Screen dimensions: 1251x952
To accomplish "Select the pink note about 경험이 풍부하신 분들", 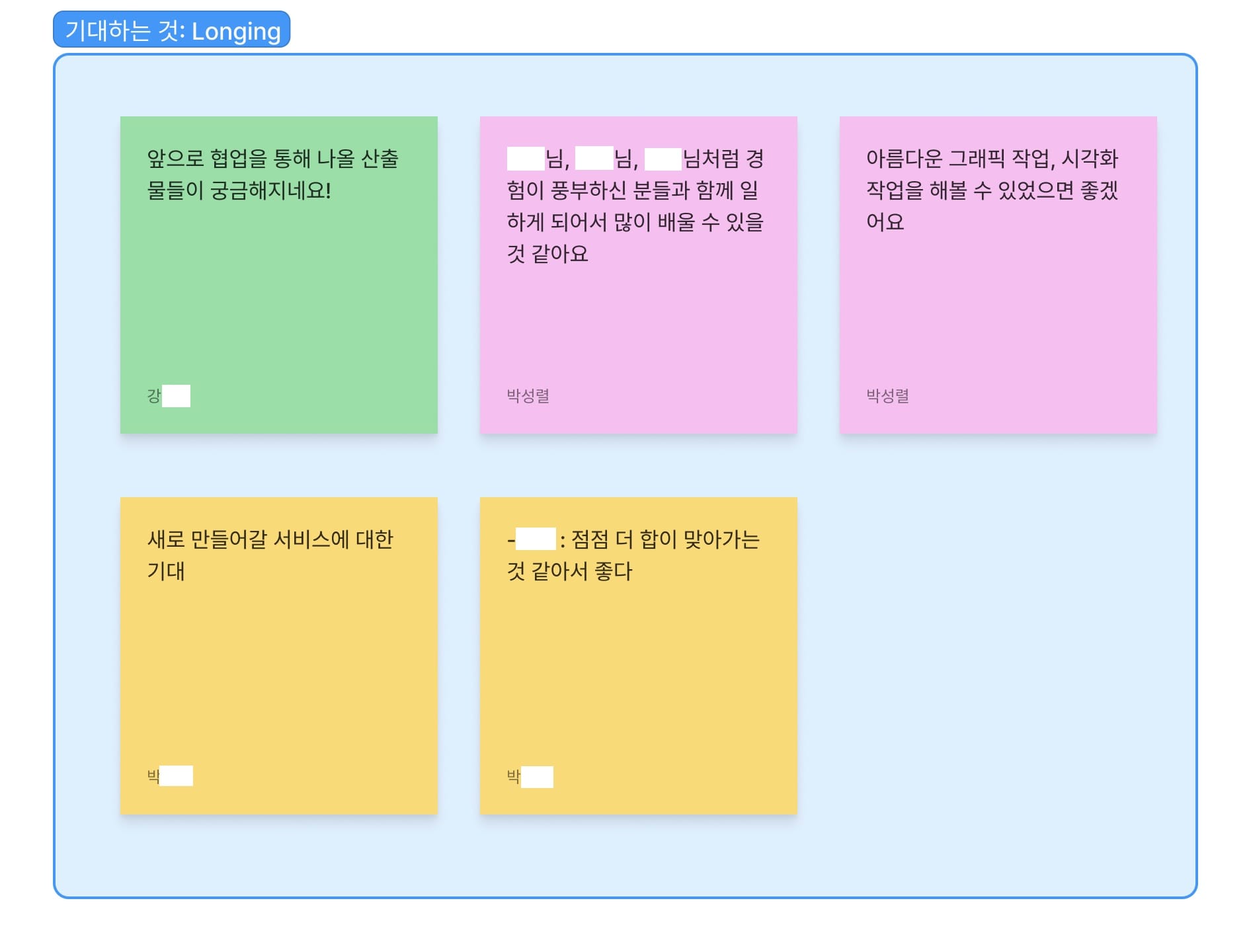I will pyautogui.click(x=639, y=275).
